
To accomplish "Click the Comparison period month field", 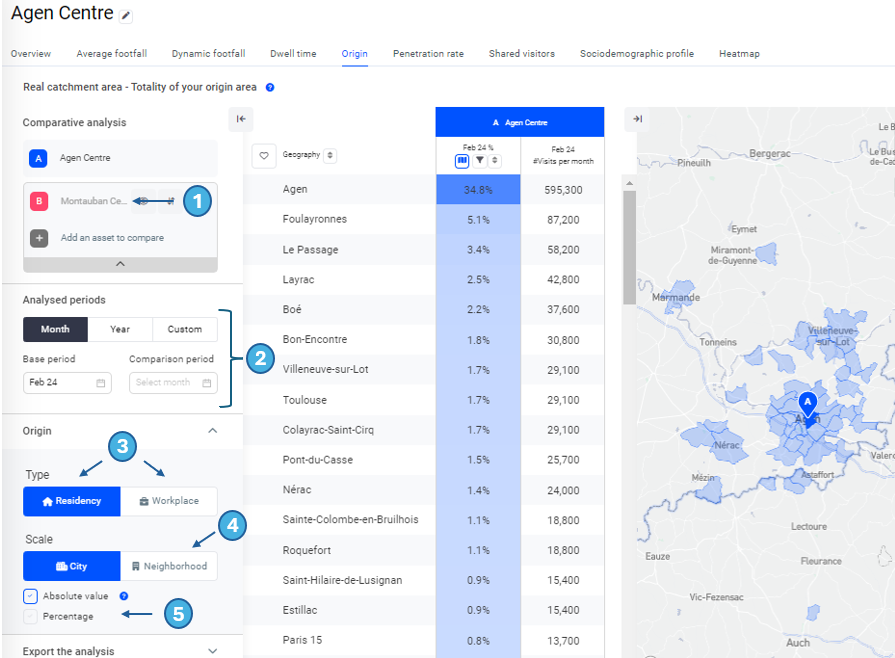I will click(173, 383).
